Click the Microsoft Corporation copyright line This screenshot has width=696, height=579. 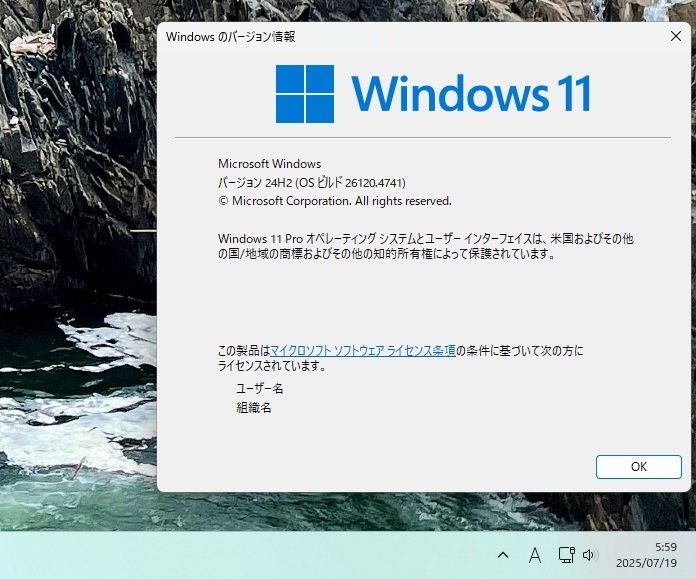coord(335,201)
